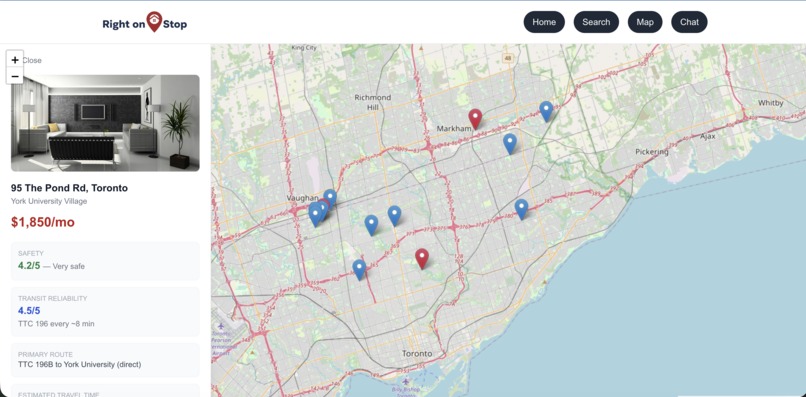Click the King City map label
Screen dimensions: 806x397
pos(304,48)
